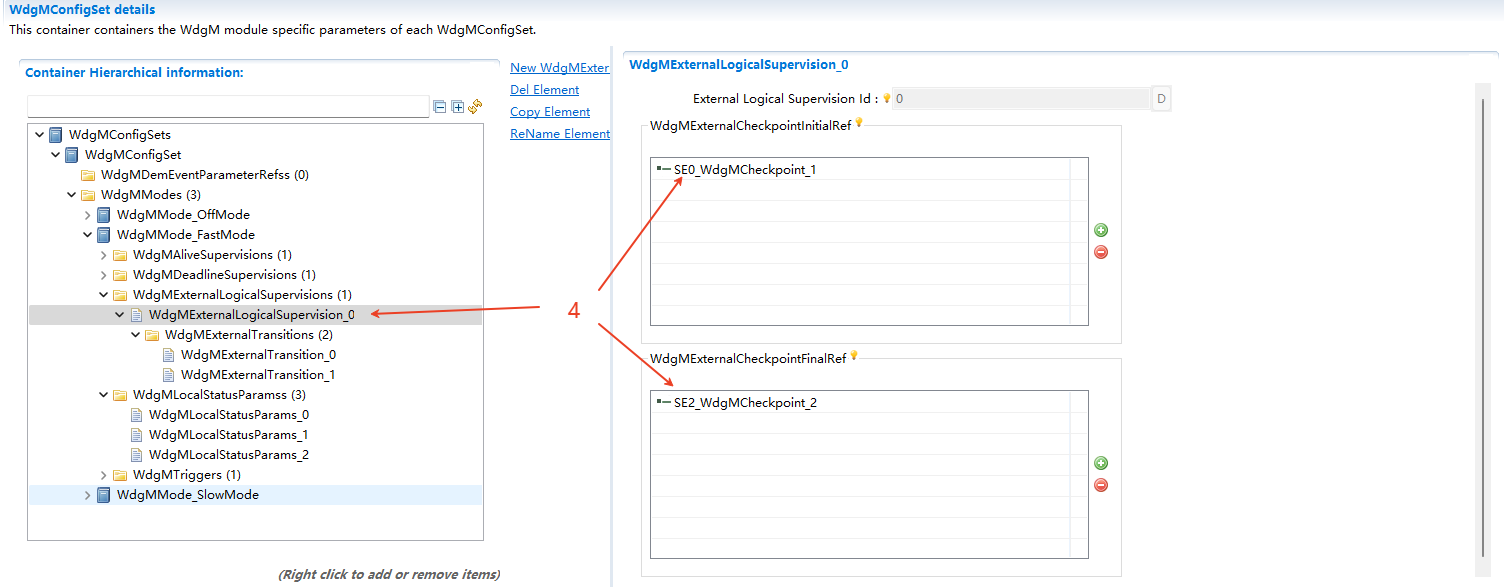Add a checkpoint to WdgMExternalCheckpointInitialRef with green plus
1504x587 pixels.
click(x=1100, y=230)
